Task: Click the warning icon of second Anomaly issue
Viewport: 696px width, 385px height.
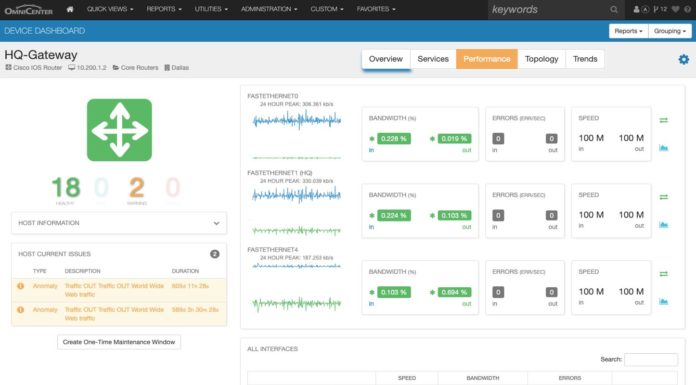Action: (x=20, y=310)
